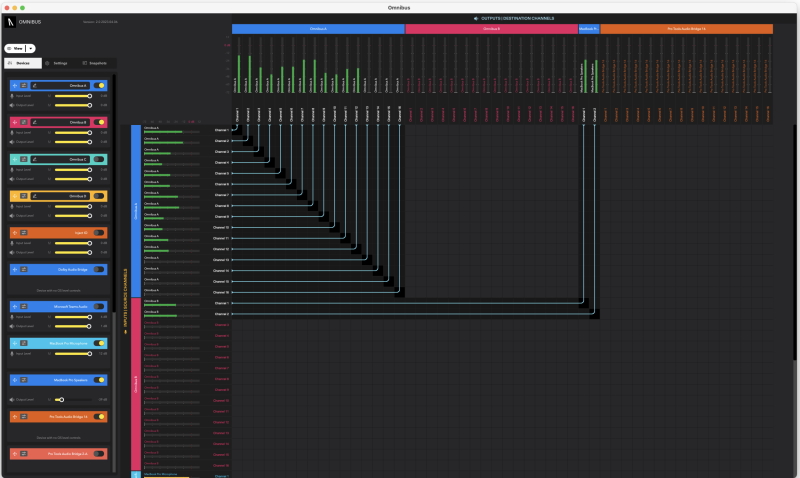Collapse the Omnibus A inputs source group
Viewport: 800px width, 478px height.
pos(136,211)
